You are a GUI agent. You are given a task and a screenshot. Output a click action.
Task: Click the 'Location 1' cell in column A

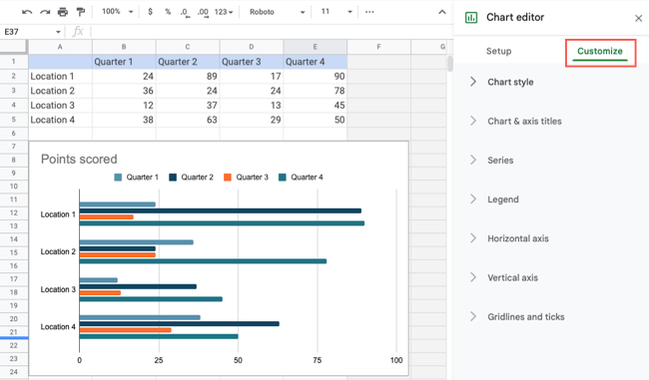[60, 76]
